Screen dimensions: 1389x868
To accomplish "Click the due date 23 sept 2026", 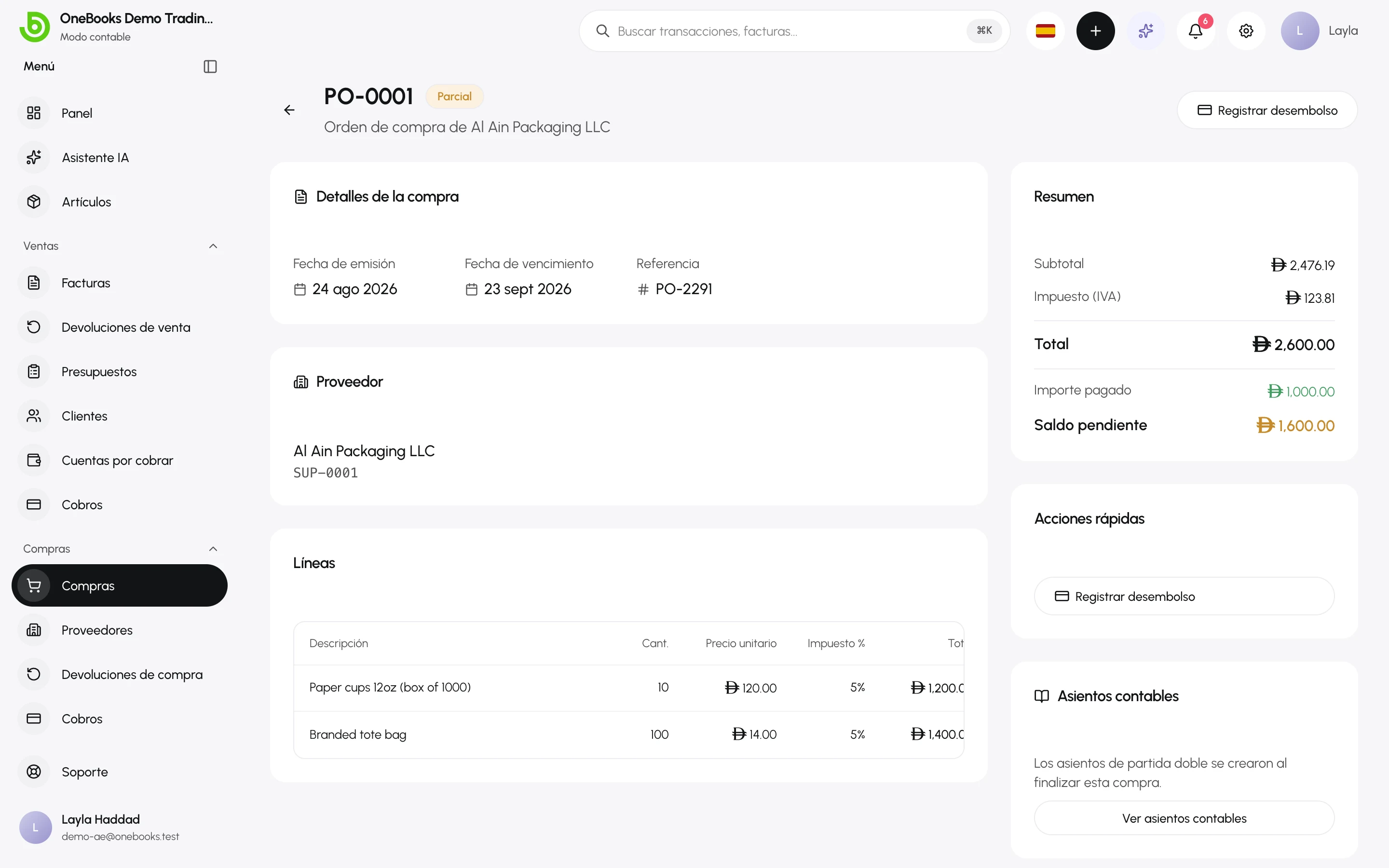I will tap(527, 289).
